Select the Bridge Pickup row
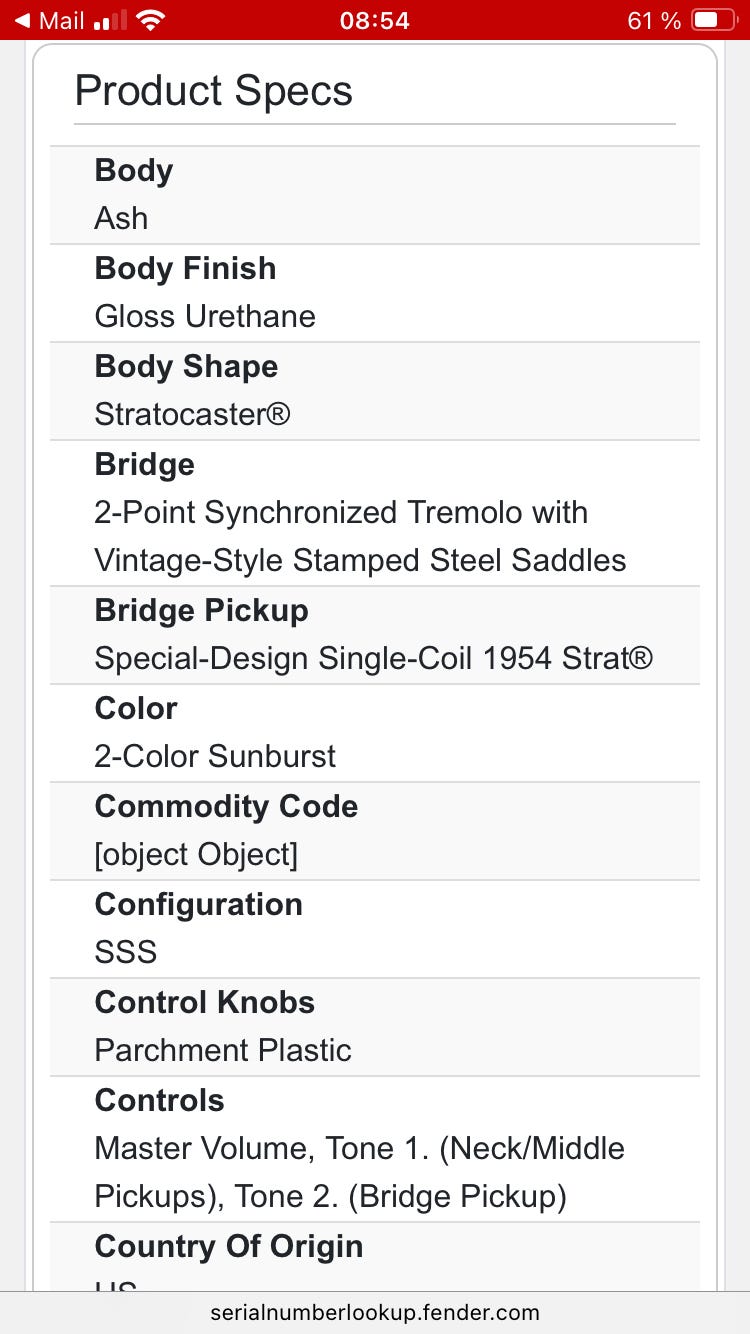This screenshot has width=750, height=1334. point(375,635)
